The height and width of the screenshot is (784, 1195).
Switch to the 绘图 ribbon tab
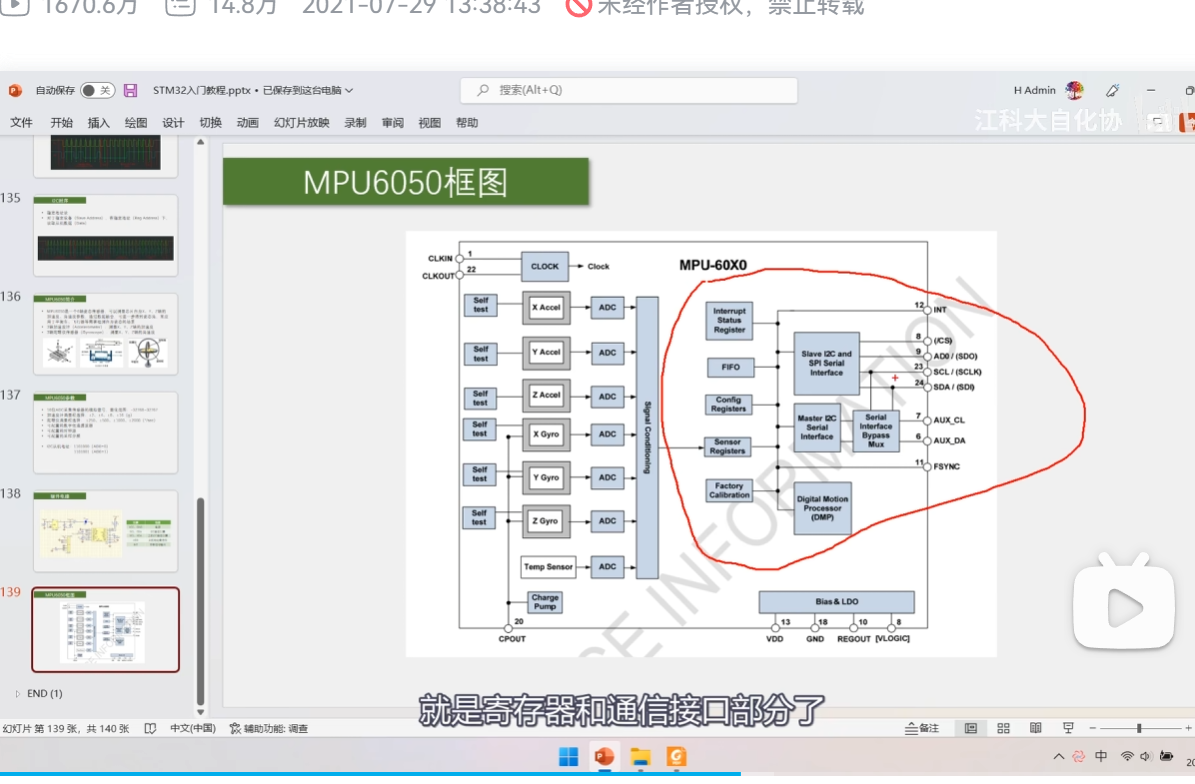(x=136, y=123)
